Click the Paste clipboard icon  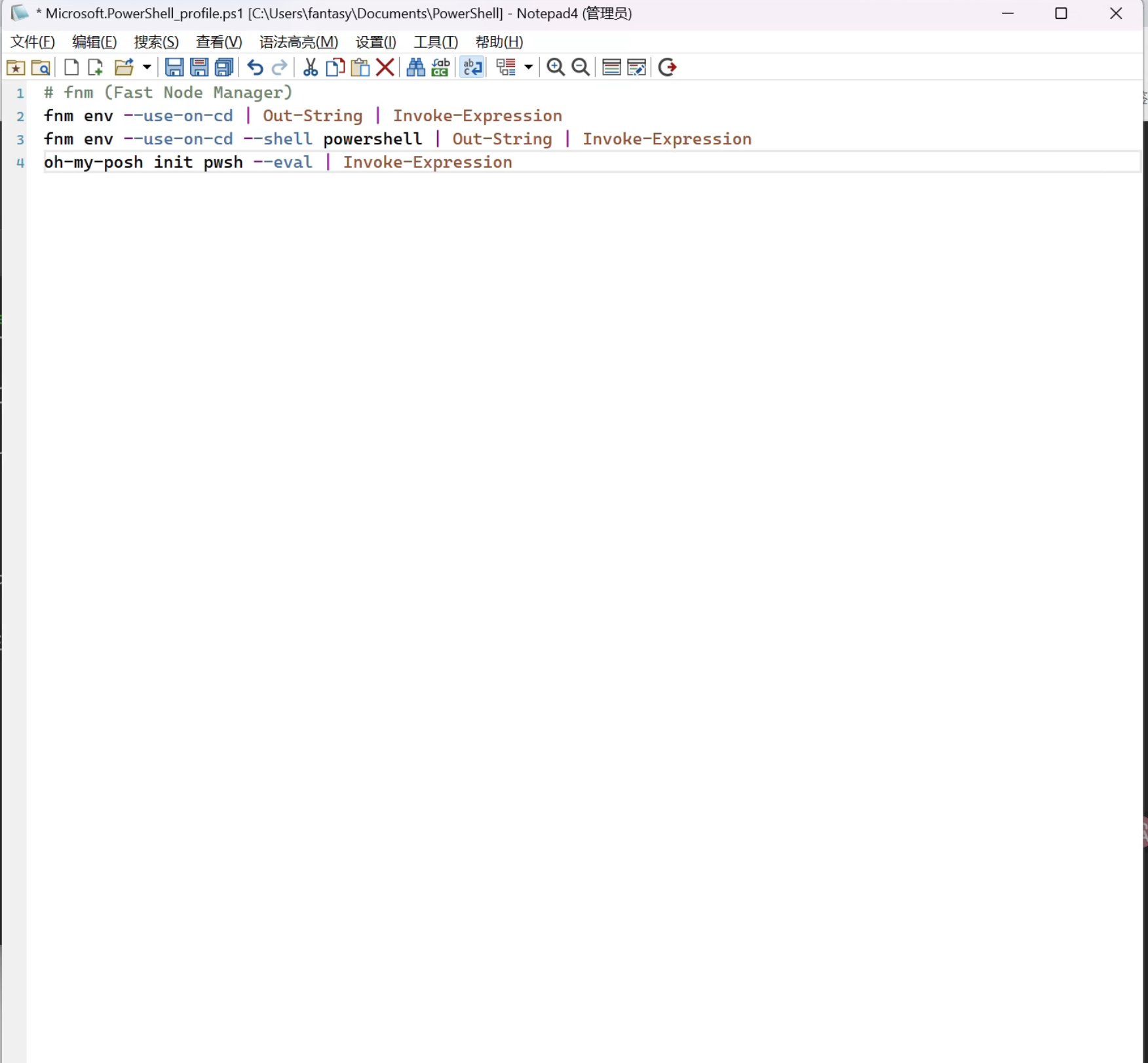point(360,68)
